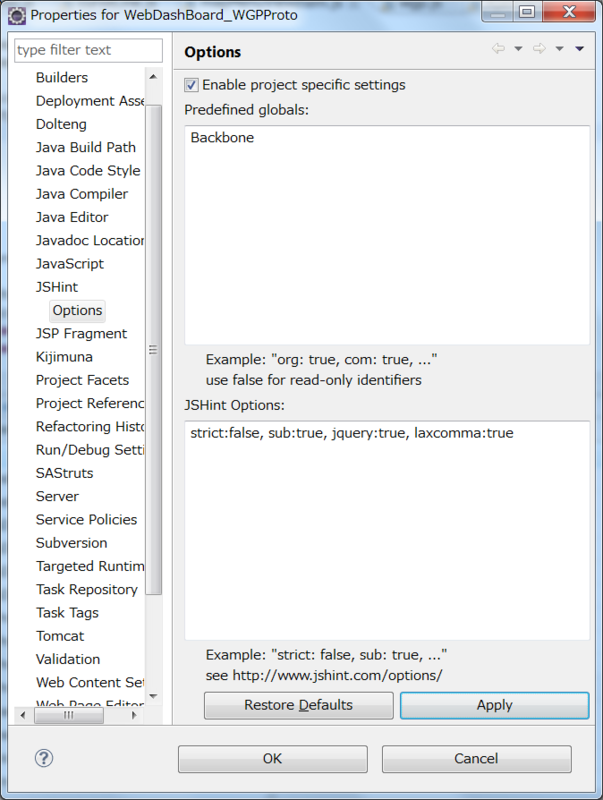Click the tree panel's vertical scrollbar
Image resolution: width=603 pixels, height=800 pixels.
tap(153, 350)
